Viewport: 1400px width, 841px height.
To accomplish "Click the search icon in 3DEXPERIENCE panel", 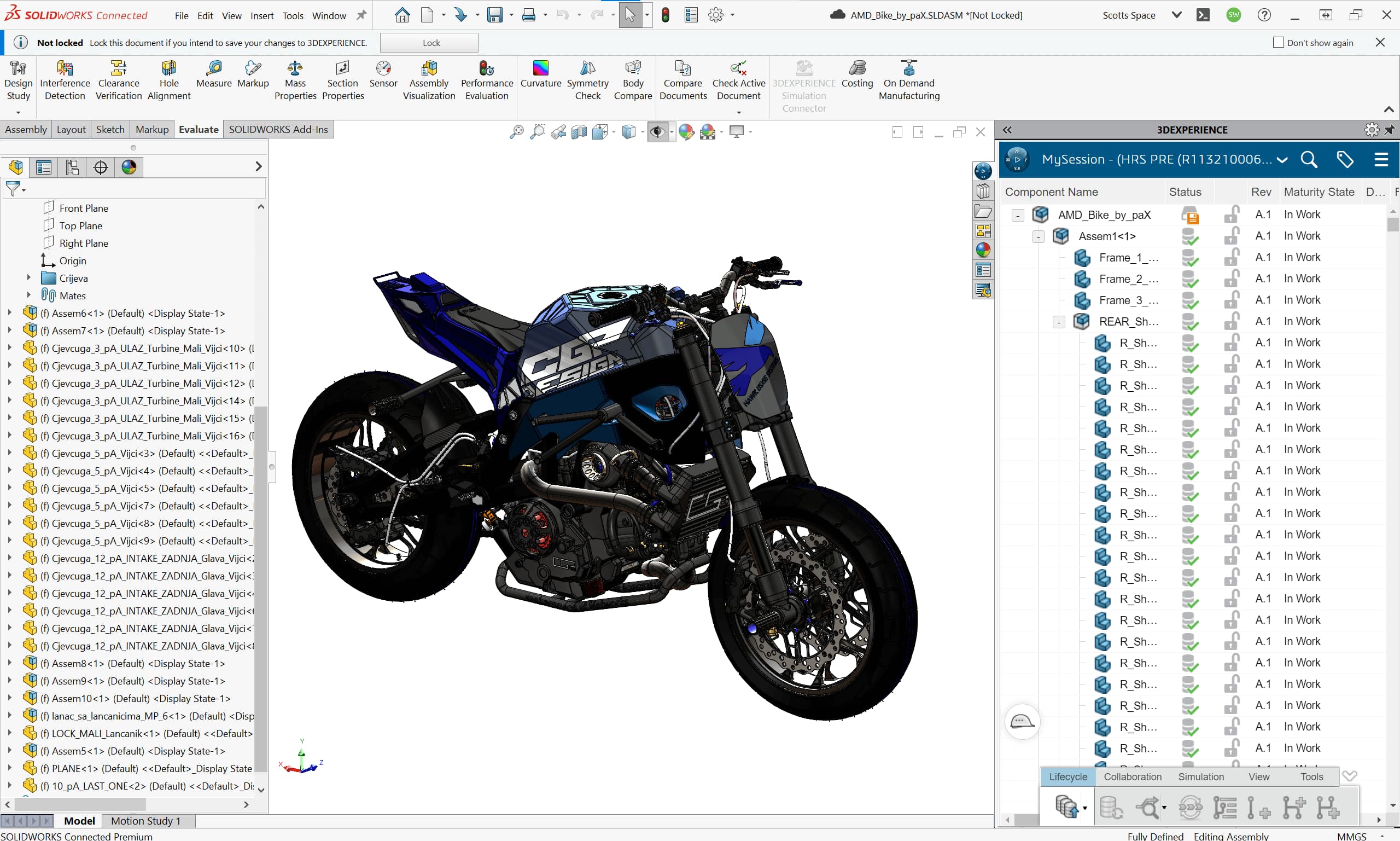I will [1308, 160].
